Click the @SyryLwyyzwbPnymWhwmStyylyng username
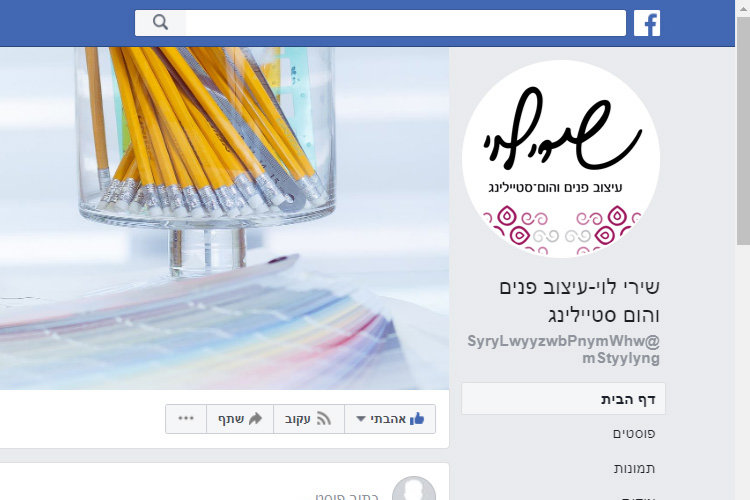The width and height of the screenshot is (750, 500). point(563,349)
